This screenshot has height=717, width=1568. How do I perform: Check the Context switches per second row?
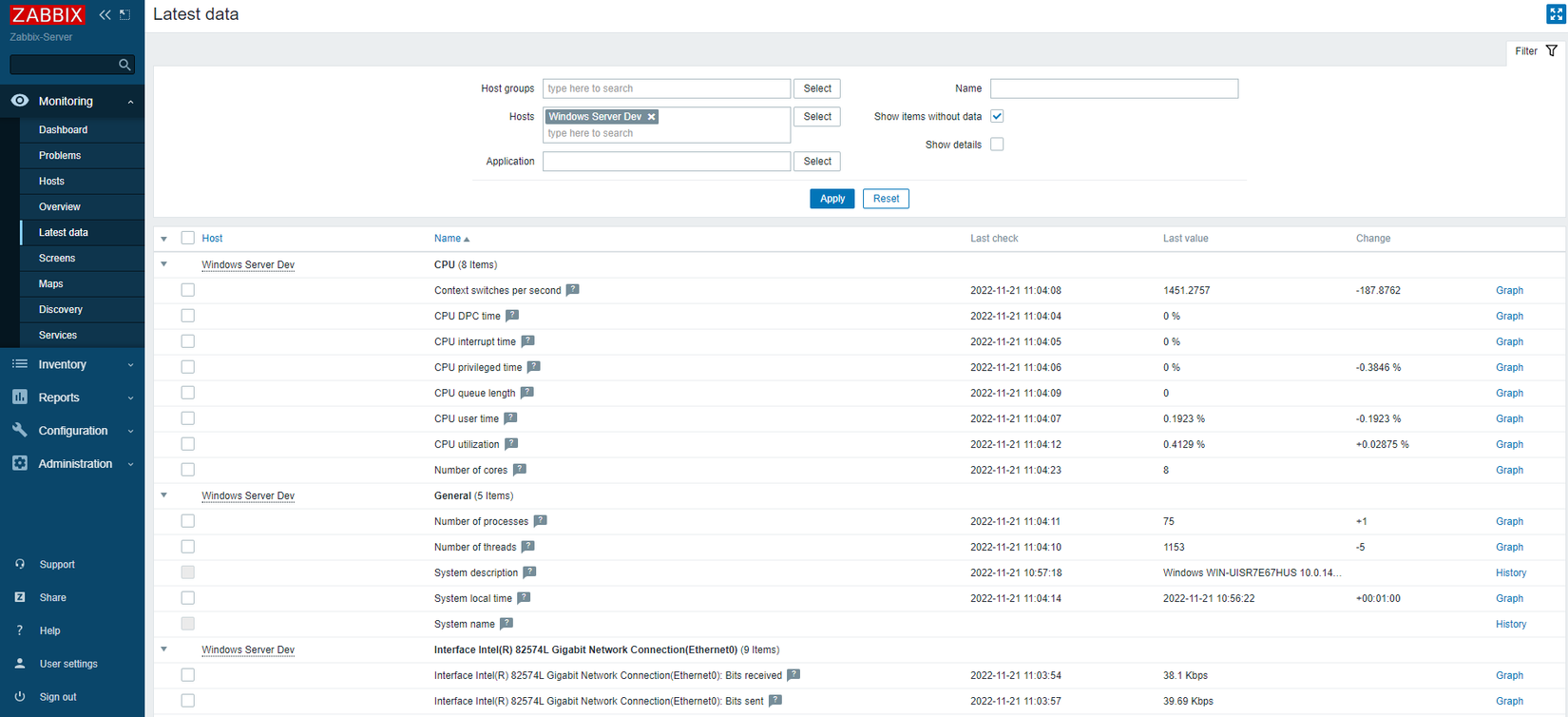tap(188, 290)
